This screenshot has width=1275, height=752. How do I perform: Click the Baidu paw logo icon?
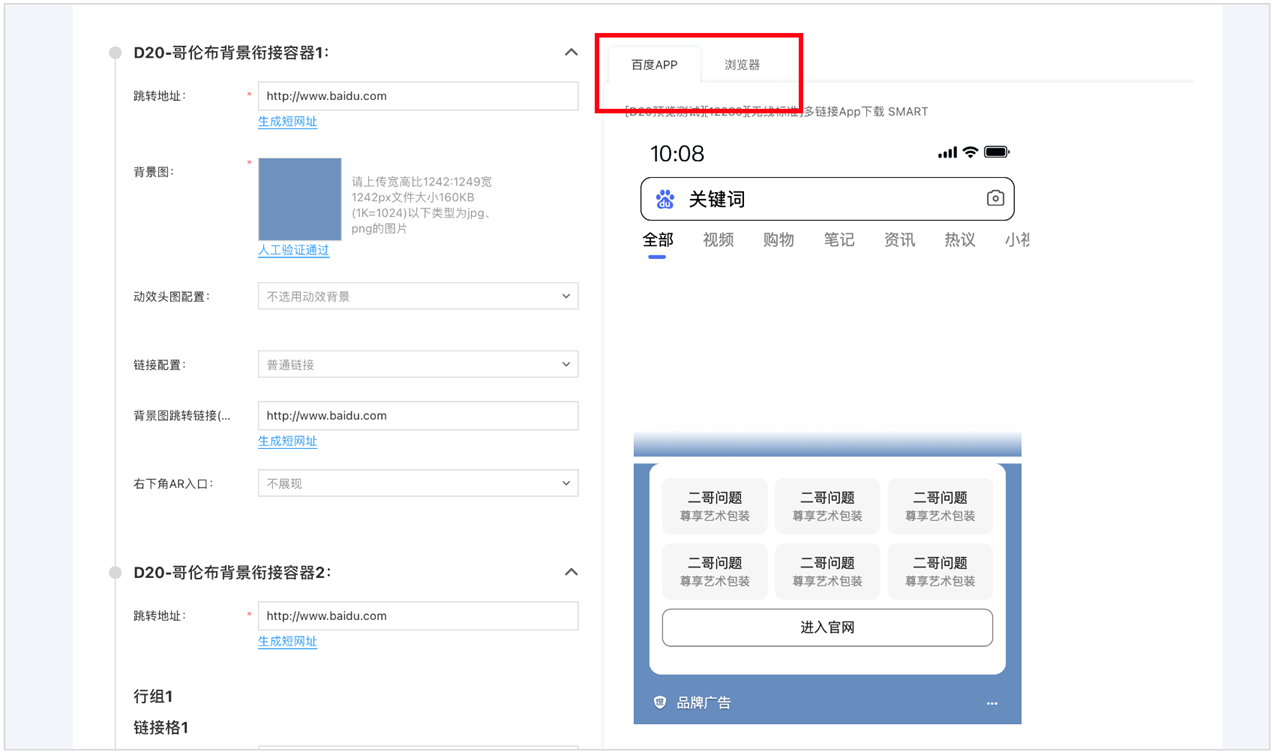coord(665,199)
